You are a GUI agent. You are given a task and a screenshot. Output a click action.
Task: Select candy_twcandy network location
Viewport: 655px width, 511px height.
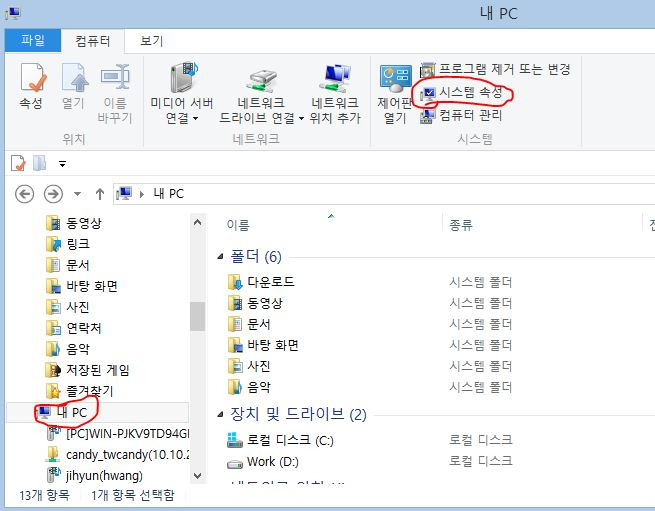(x=118, y=455)
